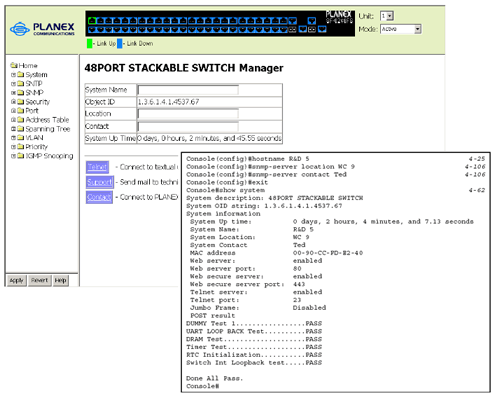
Task: Expand the Priority tree node
Action: click(x=13, y=147)
